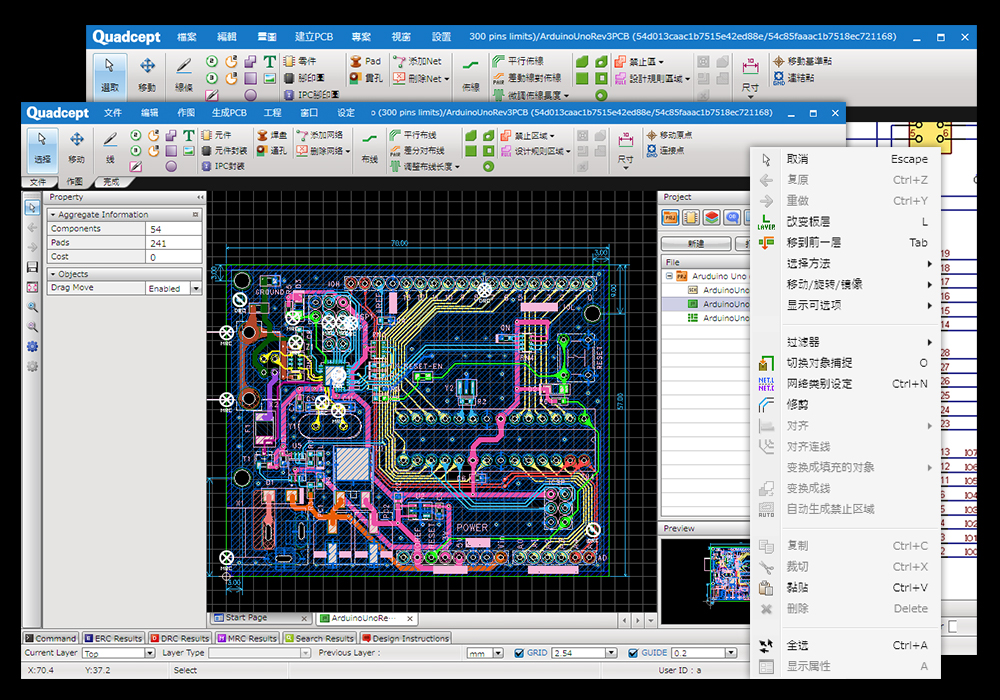Open the DRC Results tab
Viewport: 1000px width, 700px height.
click(179, 638)
